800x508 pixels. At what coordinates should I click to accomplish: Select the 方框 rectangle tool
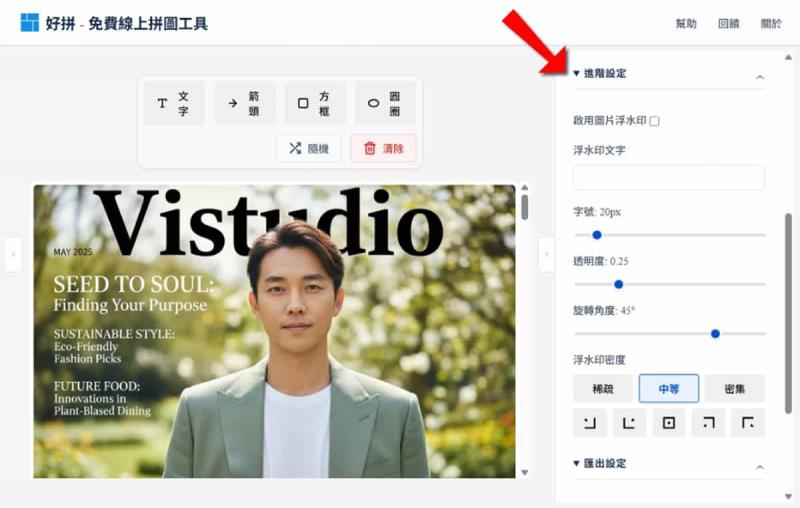(x=315, y=103)
